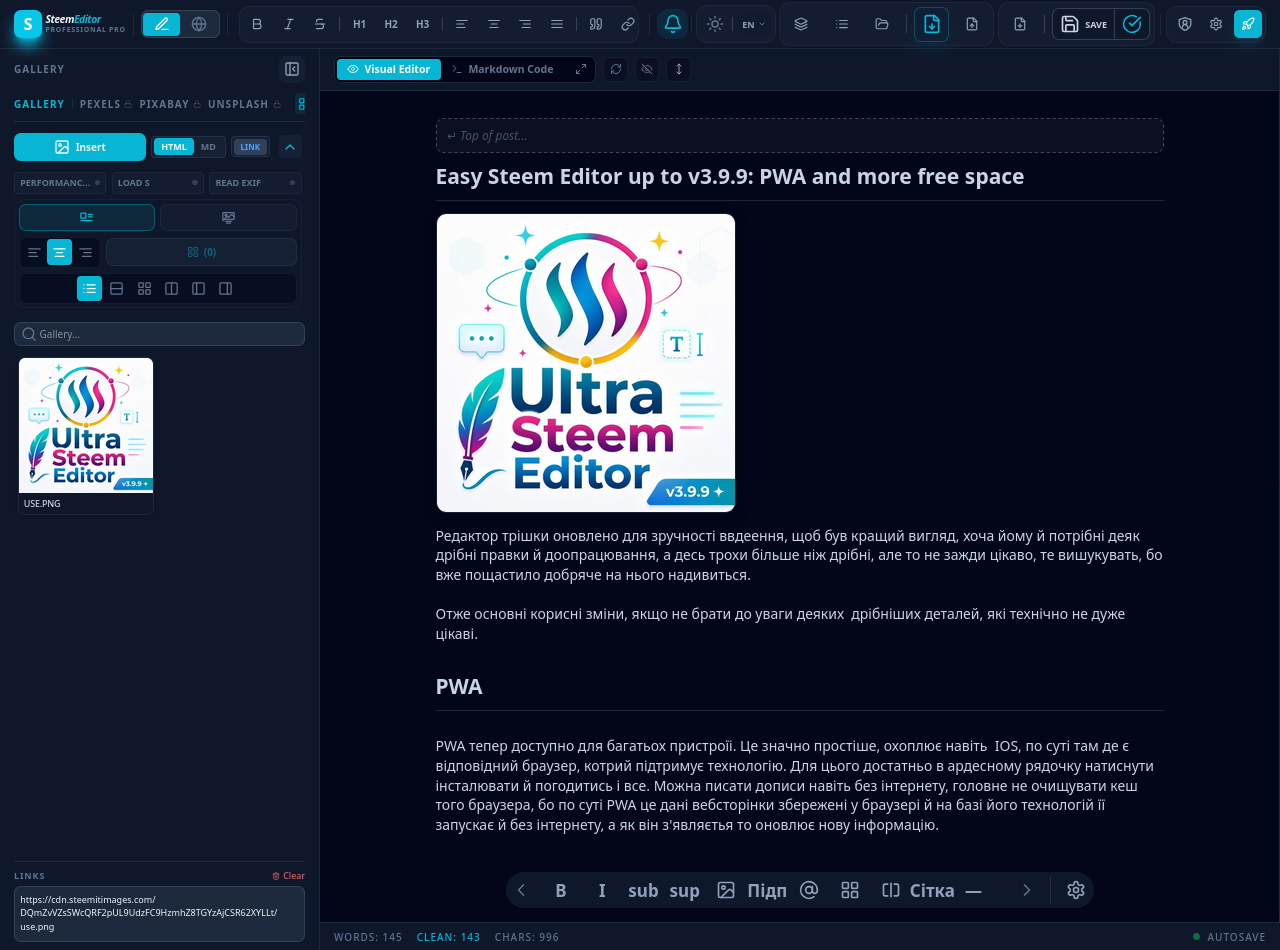The image size is (1280, 950).
Task: Switch to Markdown Code tab
Action: tap(502, 69)
